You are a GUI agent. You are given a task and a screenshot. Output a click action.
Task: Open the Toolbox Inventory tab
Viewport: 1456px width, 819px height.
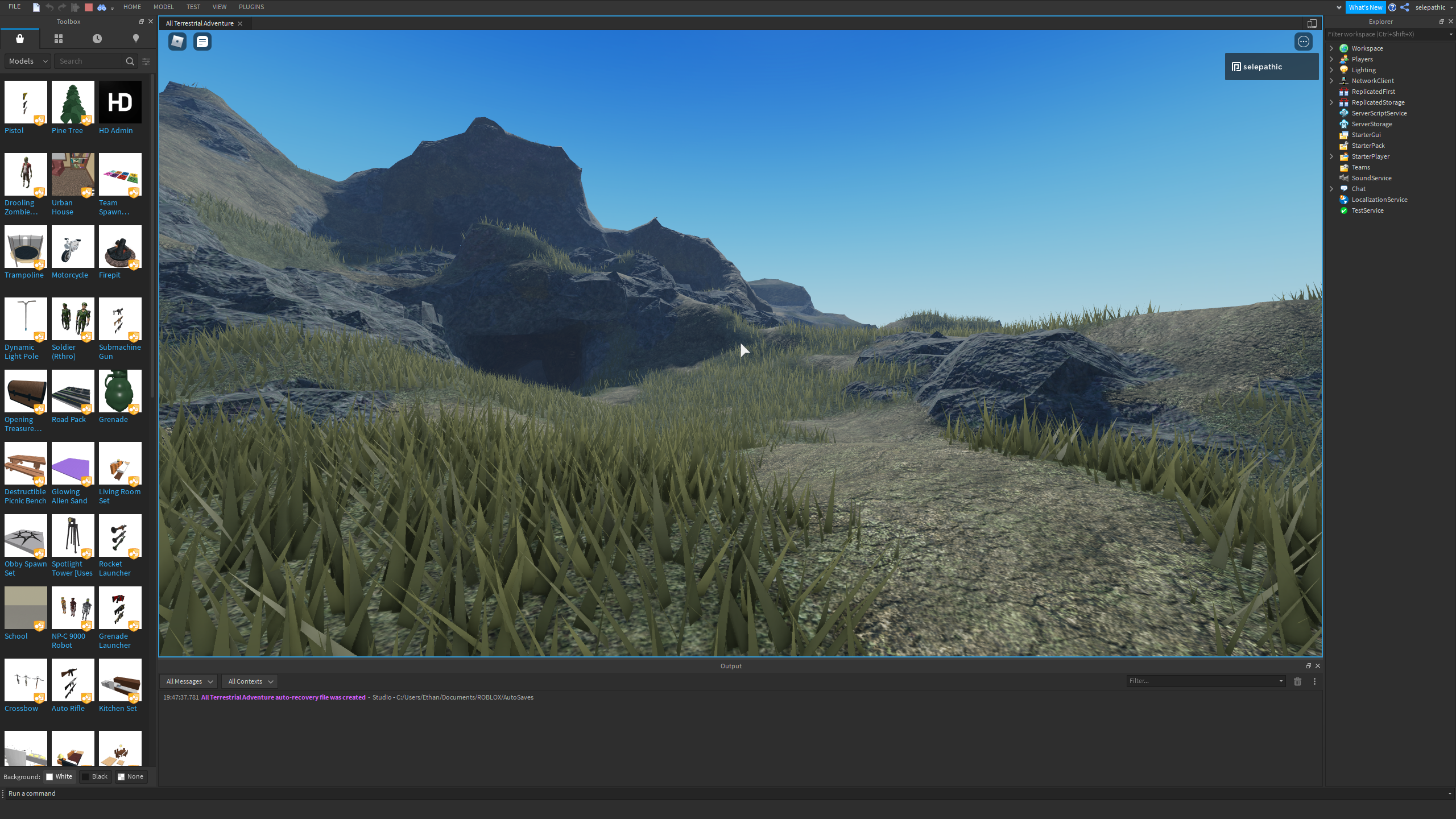tap(59, 39)
